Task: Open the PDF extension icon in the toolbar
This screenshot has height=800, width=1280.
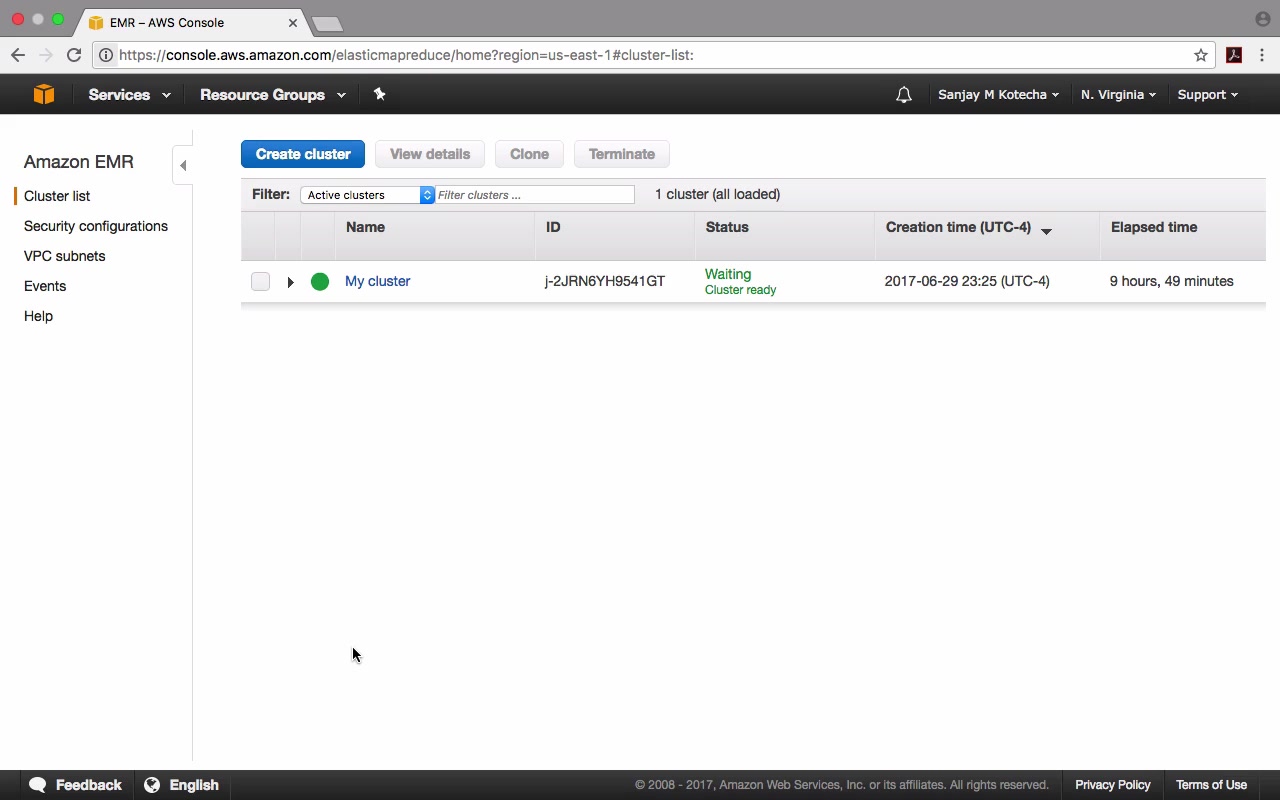Action: pos(1234,55)
